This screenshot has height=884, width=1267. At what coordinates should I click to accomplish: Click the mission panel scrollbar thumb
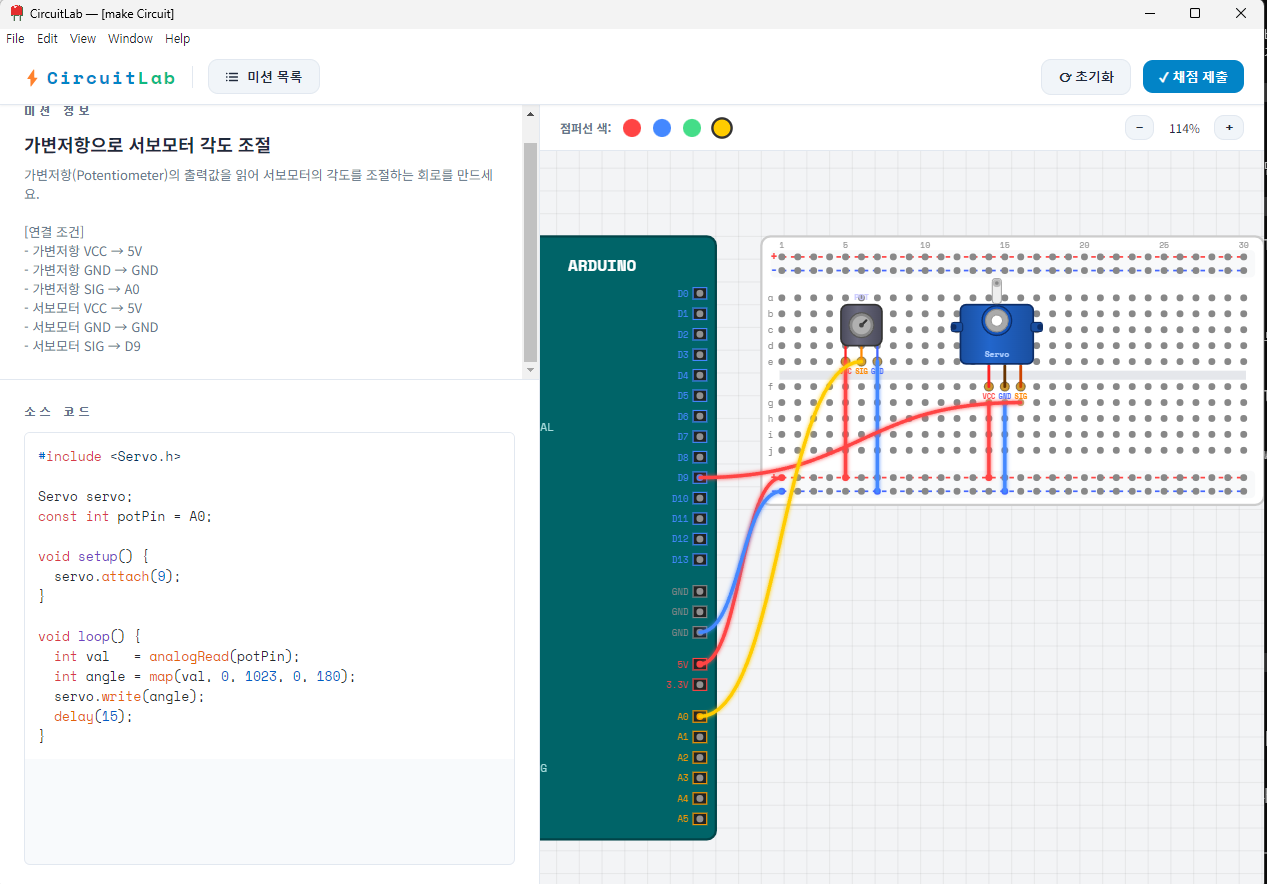(530, 251)
